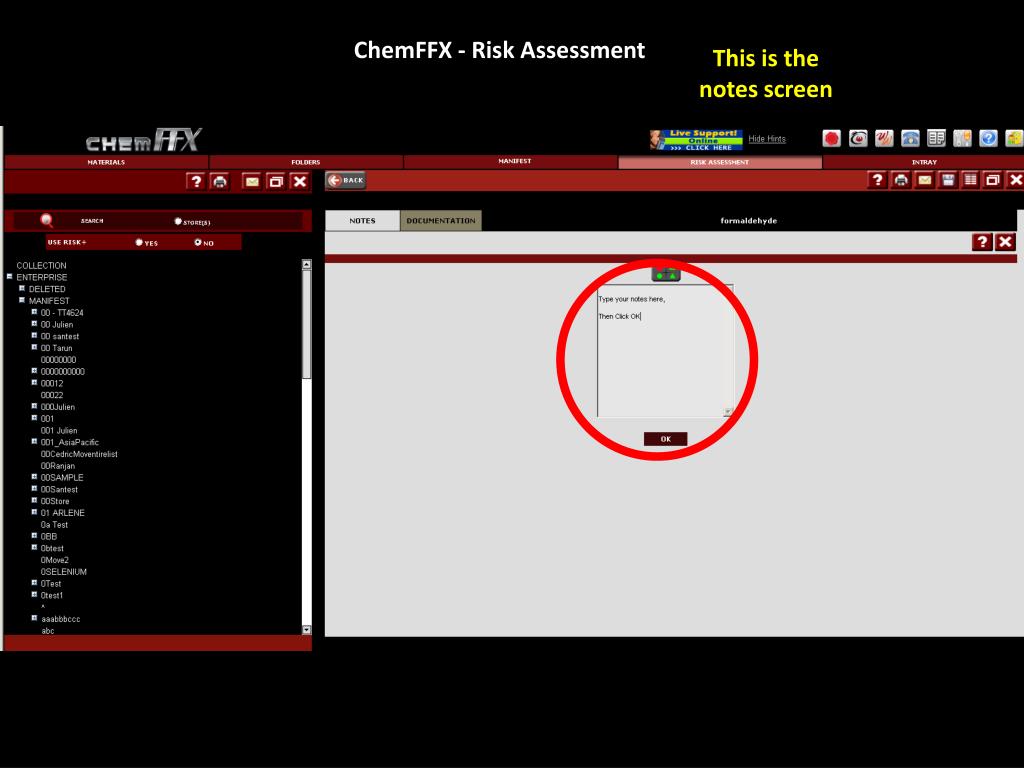Open the blue telephone icon
Screen dimensions: 1024x768
pyautogui.click(x=910, y=138)
